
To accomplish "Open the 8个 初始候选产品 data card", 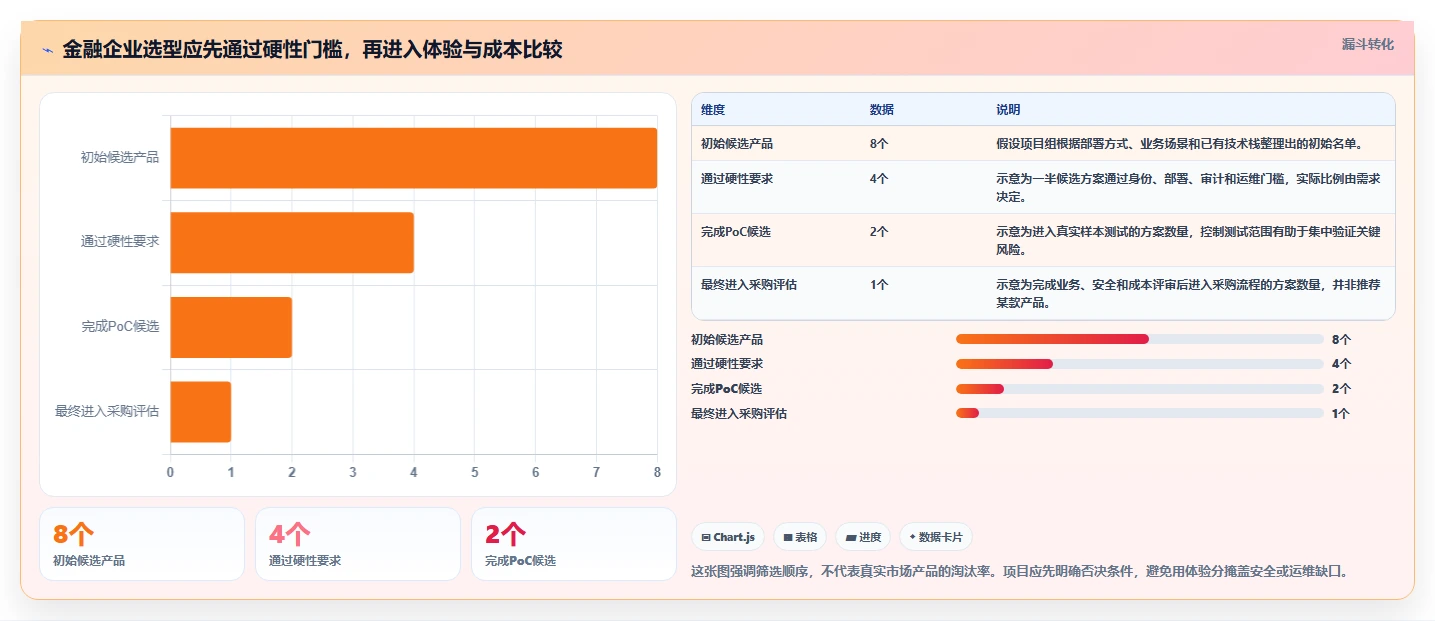I will point(141,544).
